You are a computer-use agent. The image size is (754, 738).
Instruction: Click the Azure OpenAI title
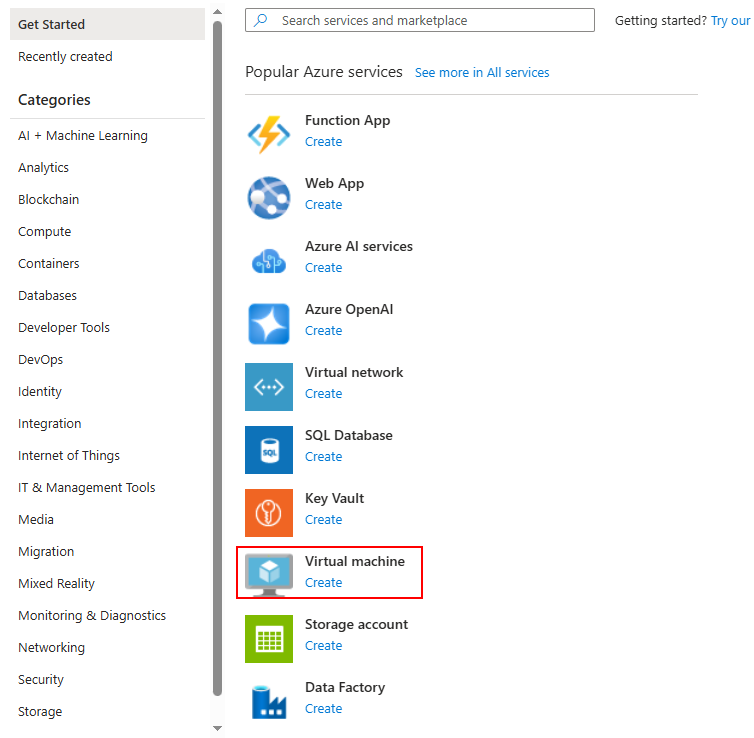click(x=349, y=309)
